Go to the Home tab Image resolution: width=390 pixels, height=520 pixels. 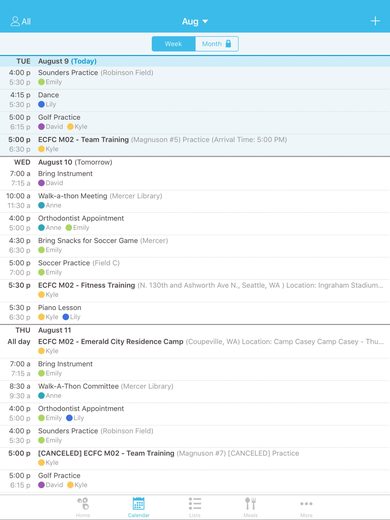click(x=83, y=507)
